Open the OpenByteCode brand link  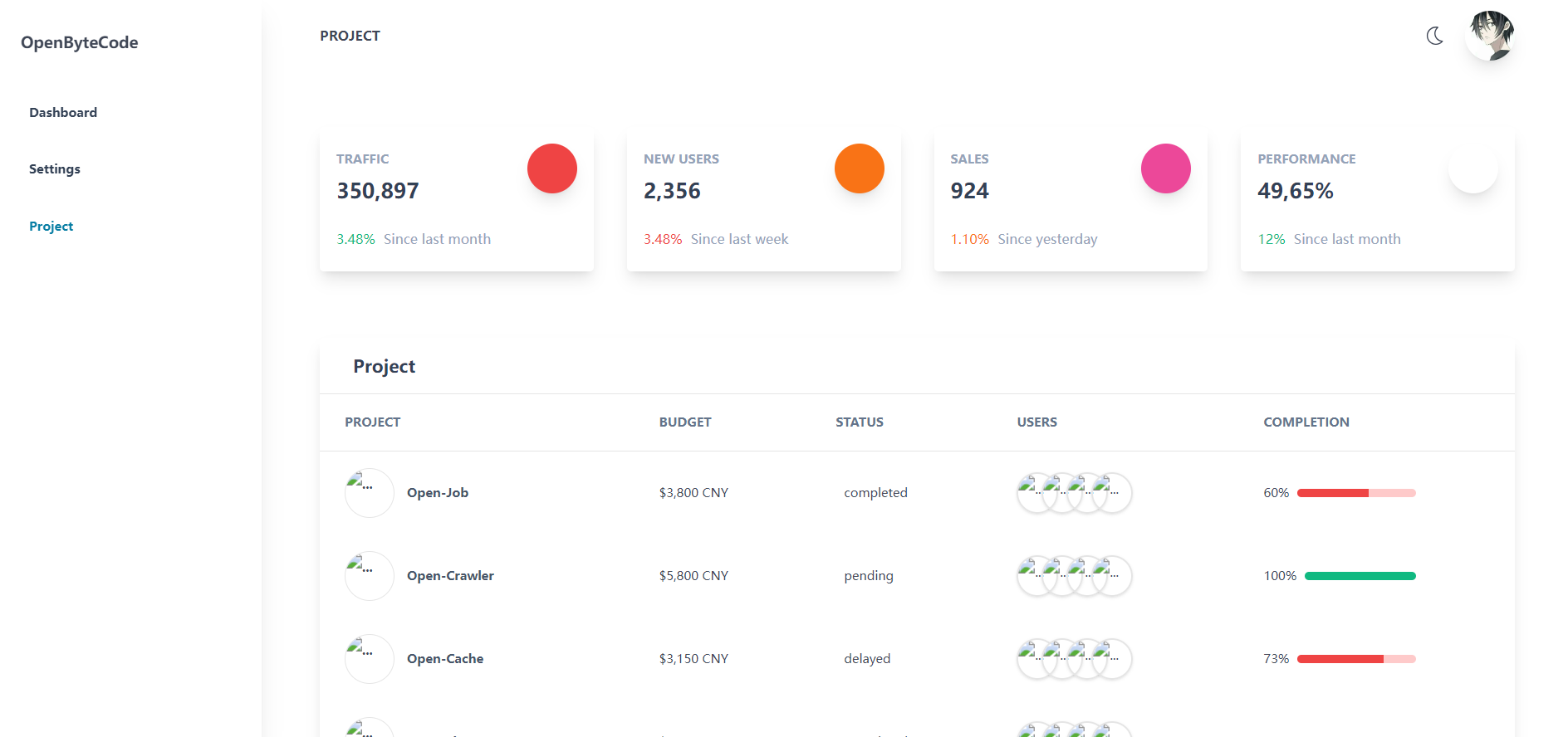click(x=80, y=42)
